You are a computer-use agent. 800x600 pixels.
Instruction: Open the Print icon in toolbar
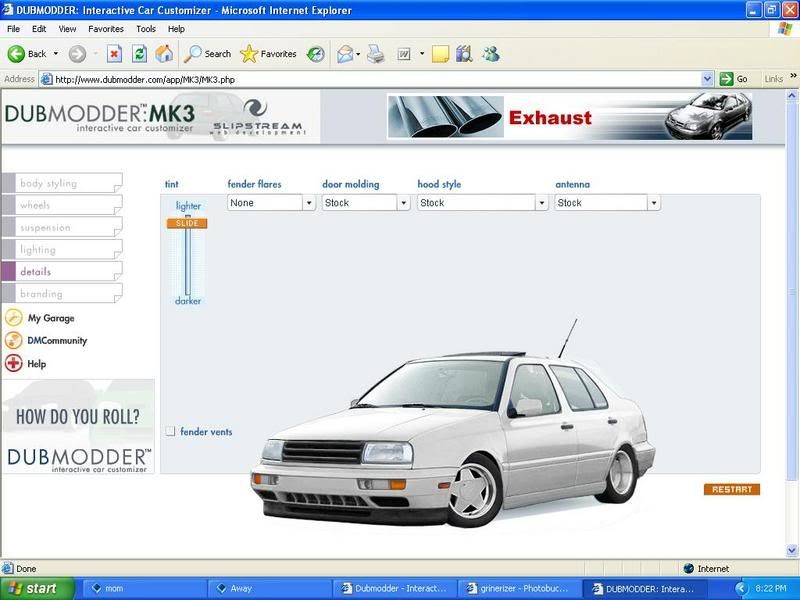tap(376, 54)
